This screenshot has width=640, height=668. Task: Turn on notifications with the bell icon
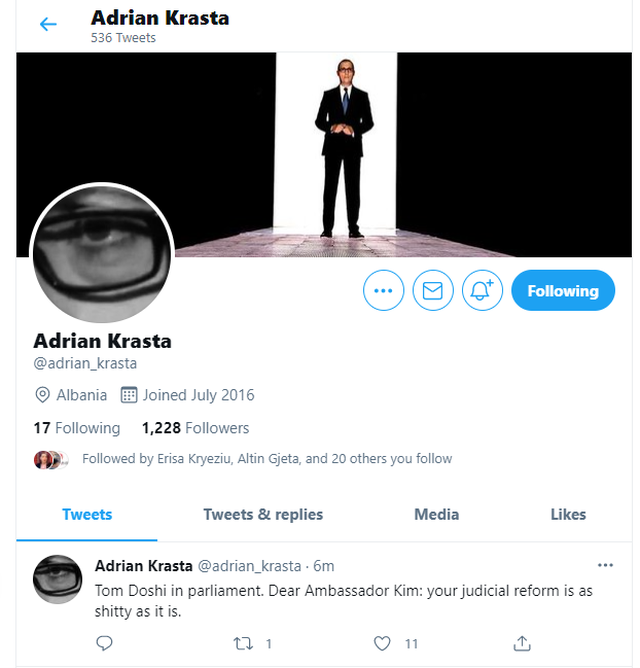pos(482,291)
